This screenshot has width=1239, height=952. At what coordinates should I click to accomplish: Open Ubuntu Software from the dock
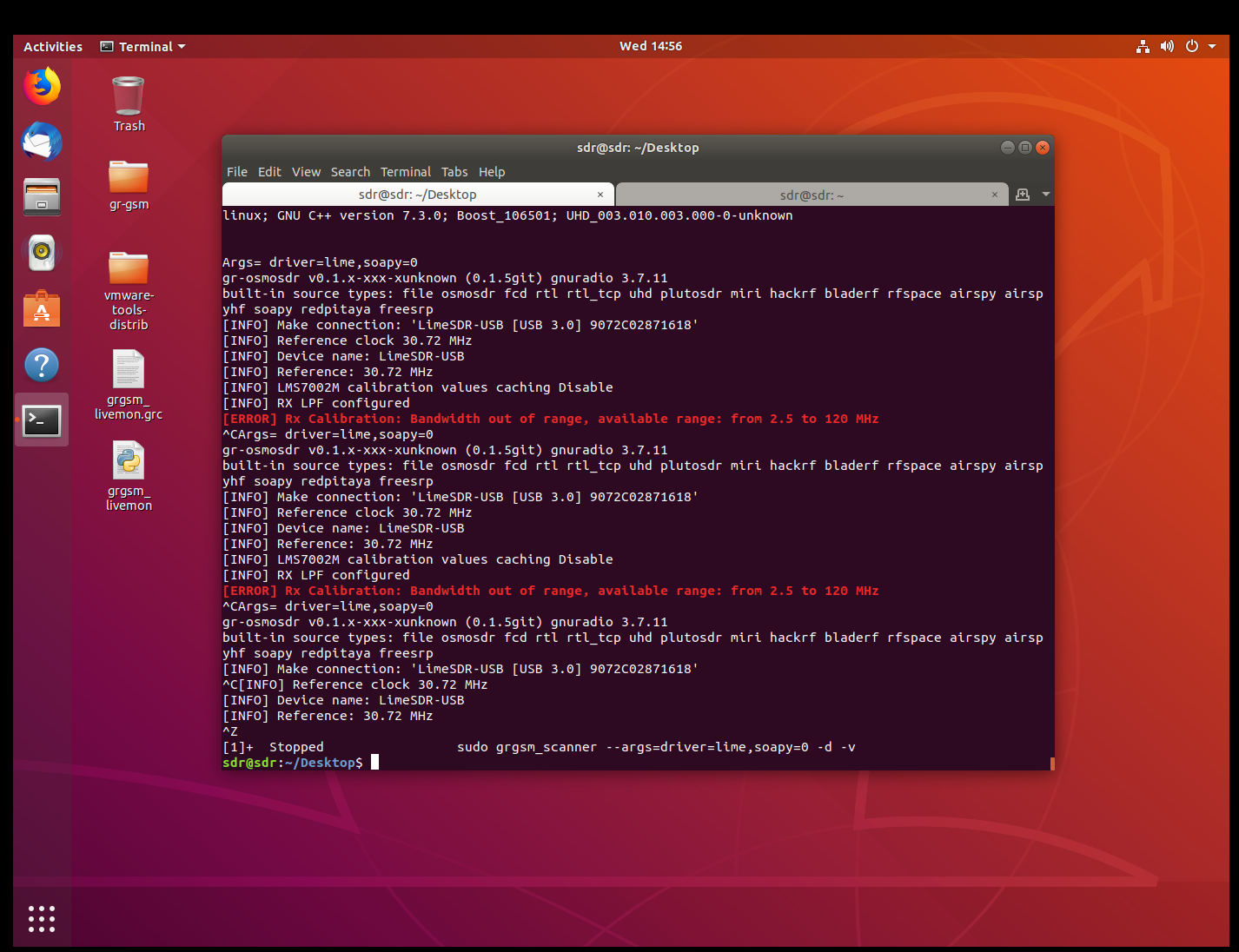click(42, 309)
